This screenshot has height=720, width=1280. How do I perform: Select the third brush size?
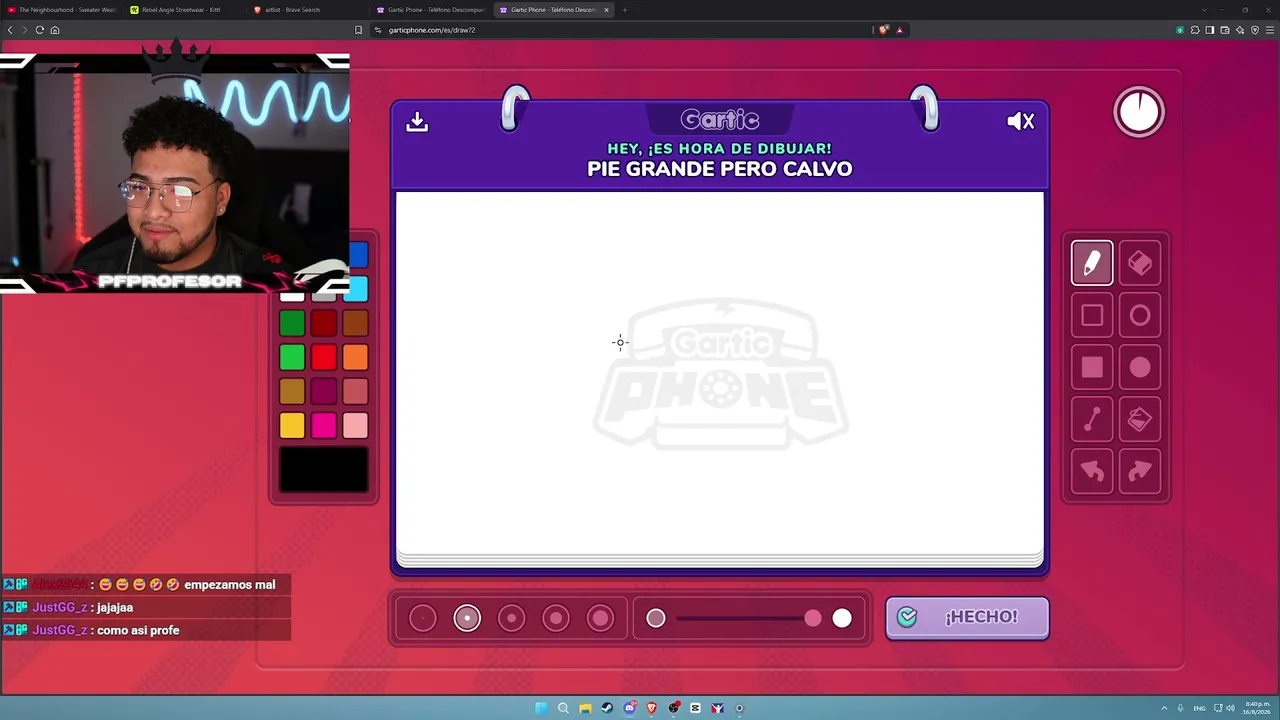(x=511, y=619)
